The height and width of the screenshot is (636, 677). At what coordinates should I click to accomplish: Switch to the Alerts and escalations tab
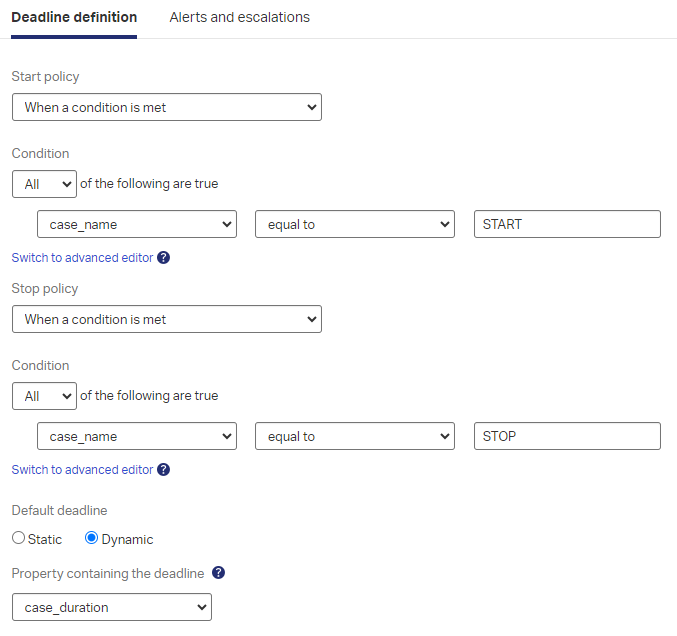pyautogui.click(x=239, y=17)
